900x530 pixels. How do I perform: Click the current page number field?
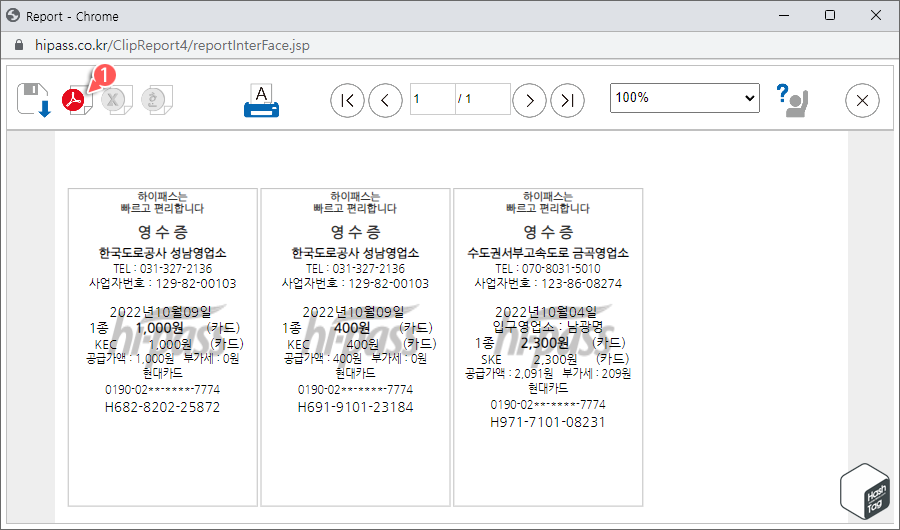(x=433, y=99)
